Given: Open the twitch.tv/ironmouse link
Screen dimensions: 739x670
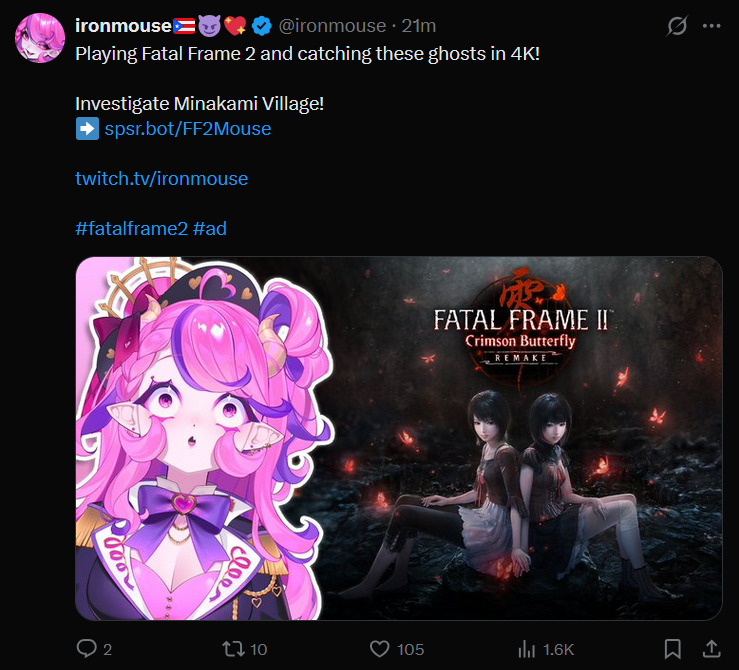Looking at the screenshot, I should pos(161,179).
